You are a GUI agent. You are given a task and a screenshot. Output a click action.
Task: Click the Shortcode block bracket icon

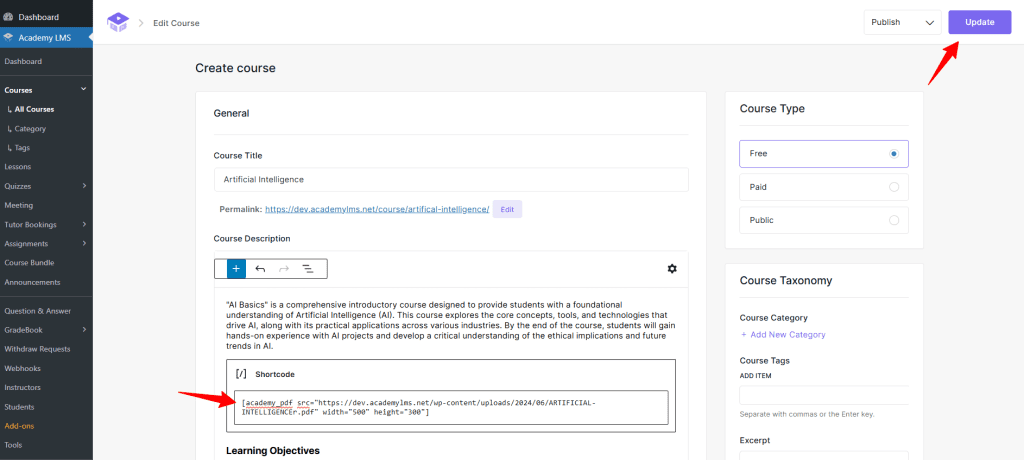(x=241, y=374)
